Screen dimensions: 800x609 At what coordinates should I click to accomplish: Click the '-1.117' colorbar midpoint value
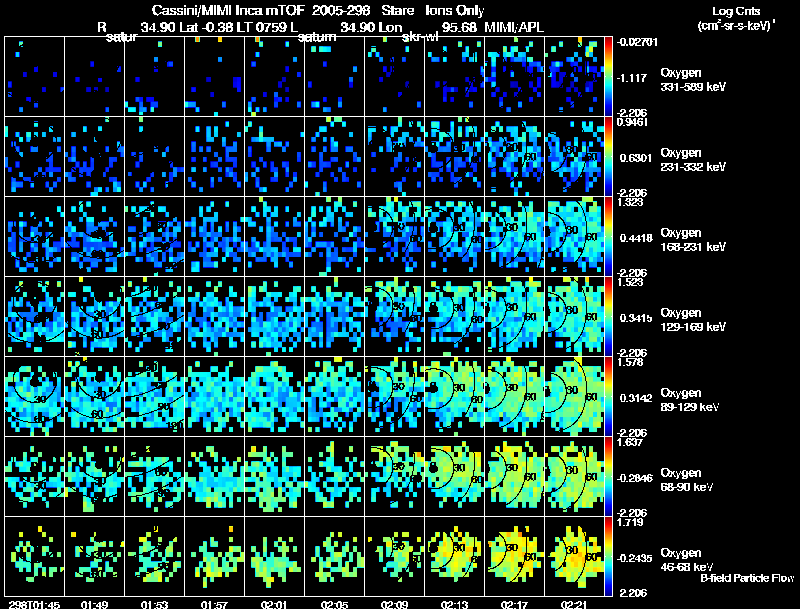[x=633, y=78]
